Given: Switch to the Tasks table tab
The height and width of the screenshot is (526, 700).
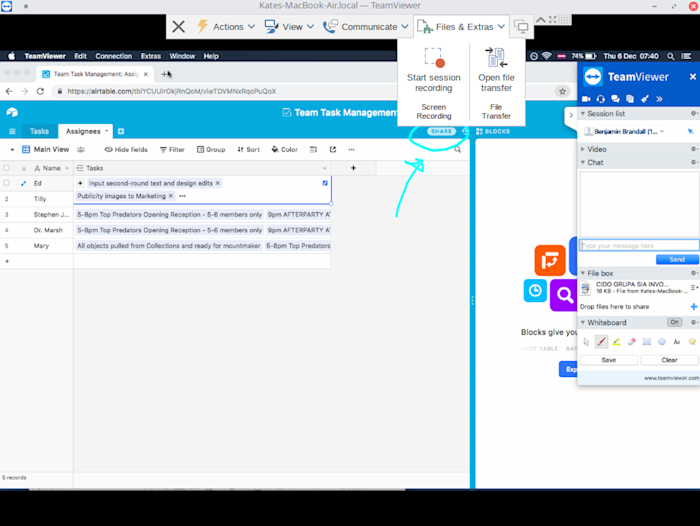Looking at the screenshot, I should point(39,131).
